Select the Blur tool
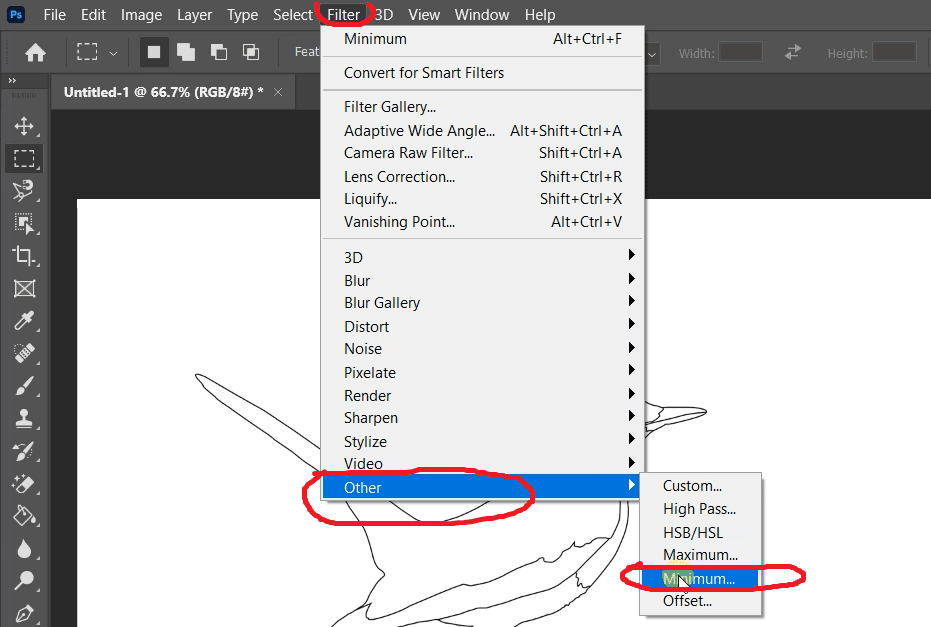This screenshot has height=627, width=931. [24, 549]
